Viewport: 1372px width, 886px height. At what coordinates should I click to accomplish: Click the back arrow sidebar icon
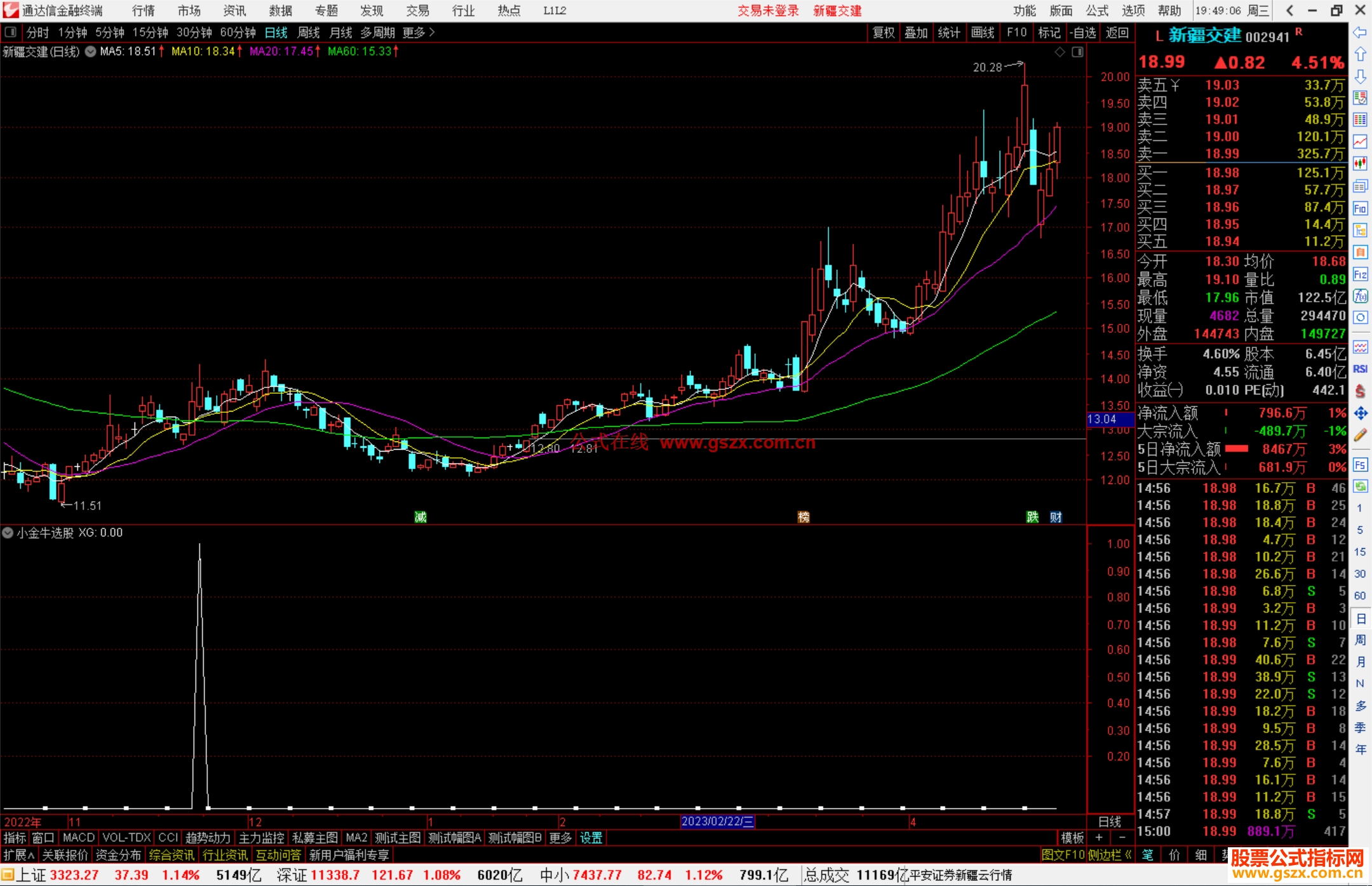(x=1360, y=32)
